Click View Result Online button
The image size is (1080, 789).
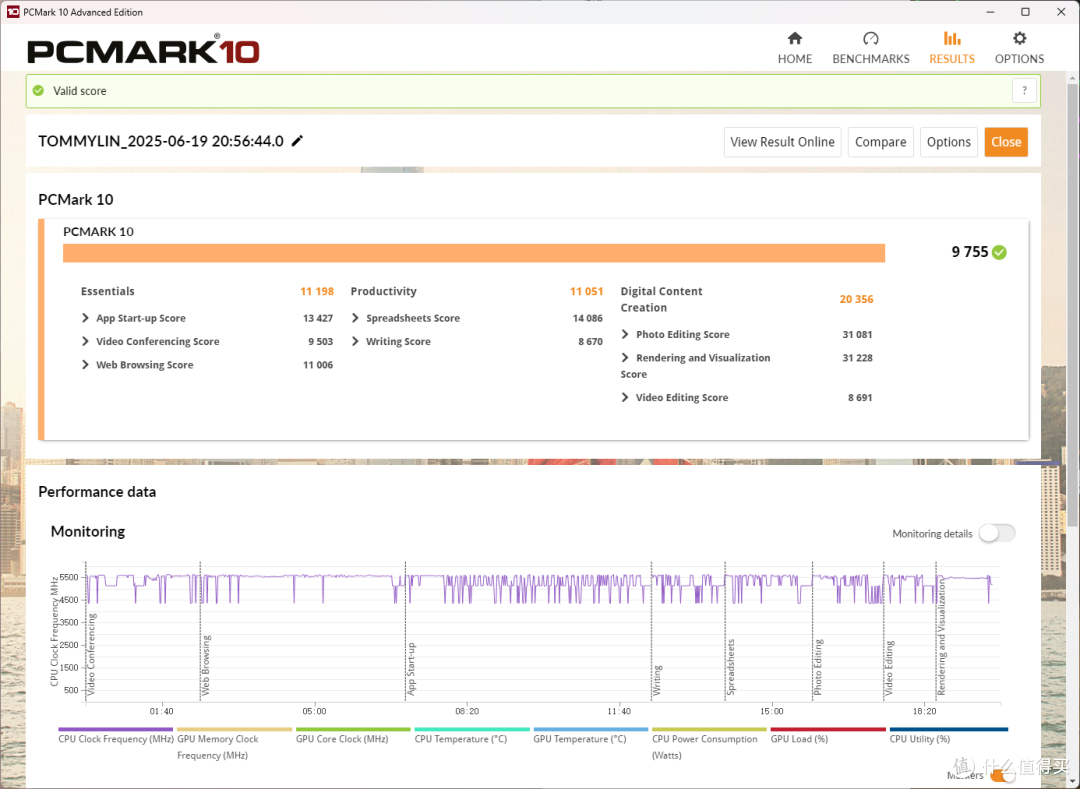coord(782,142)
